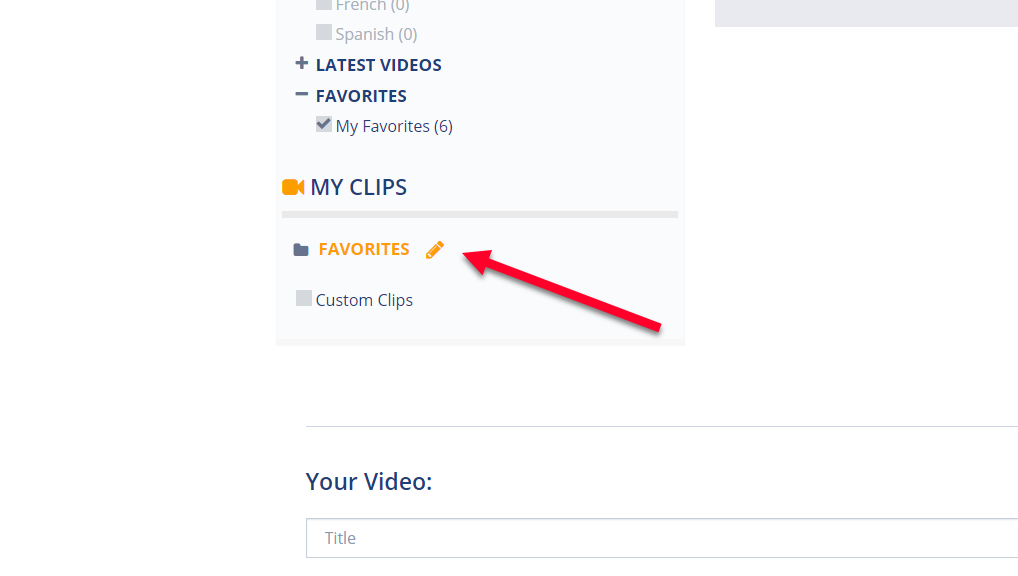This screenshot has width=1018, height=576.
Task: Click the gray panel at top right
Action: (x=866, y=13)
